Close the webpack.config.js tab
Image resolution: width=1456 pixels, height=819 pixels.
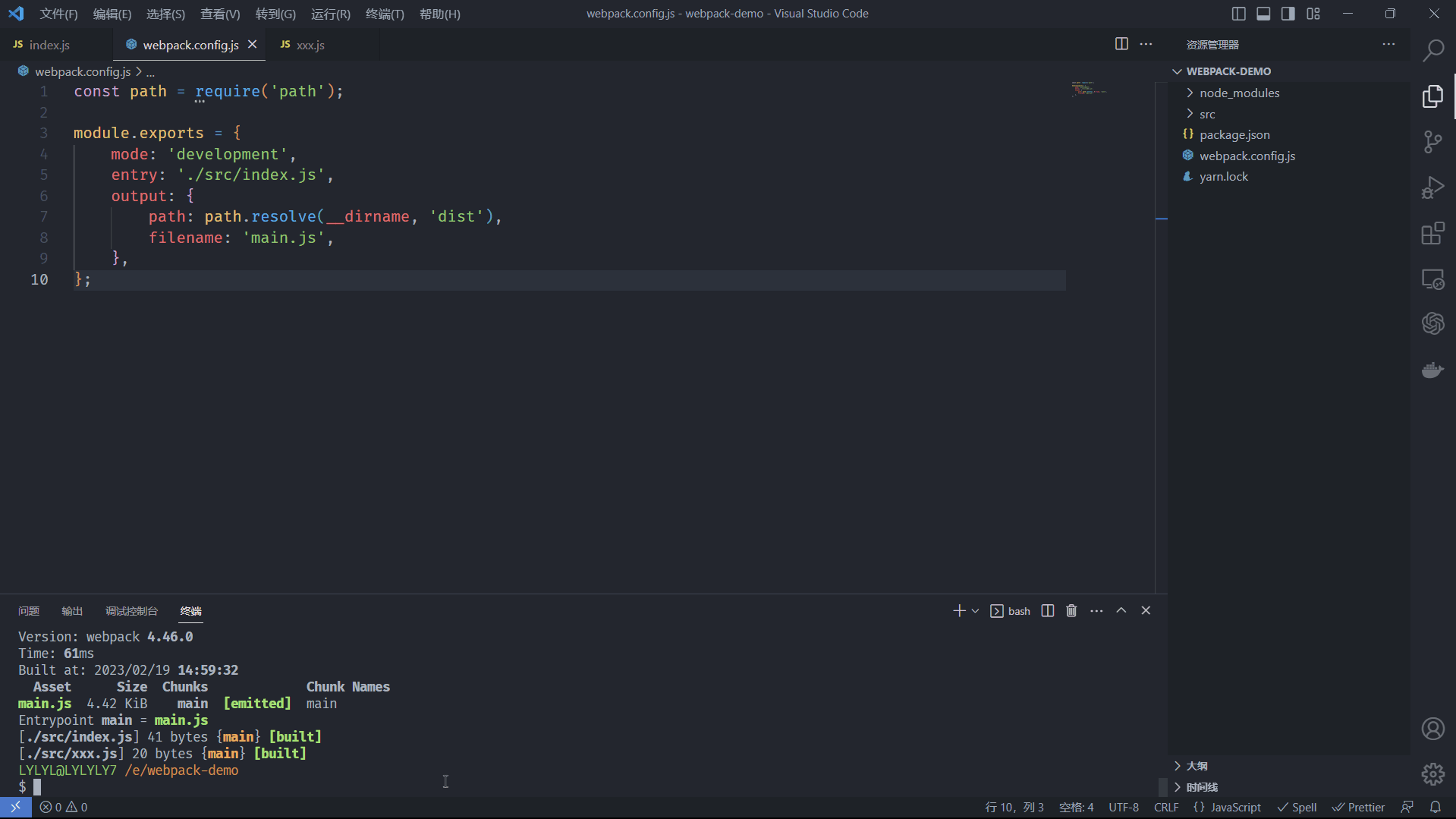point(252,45)
